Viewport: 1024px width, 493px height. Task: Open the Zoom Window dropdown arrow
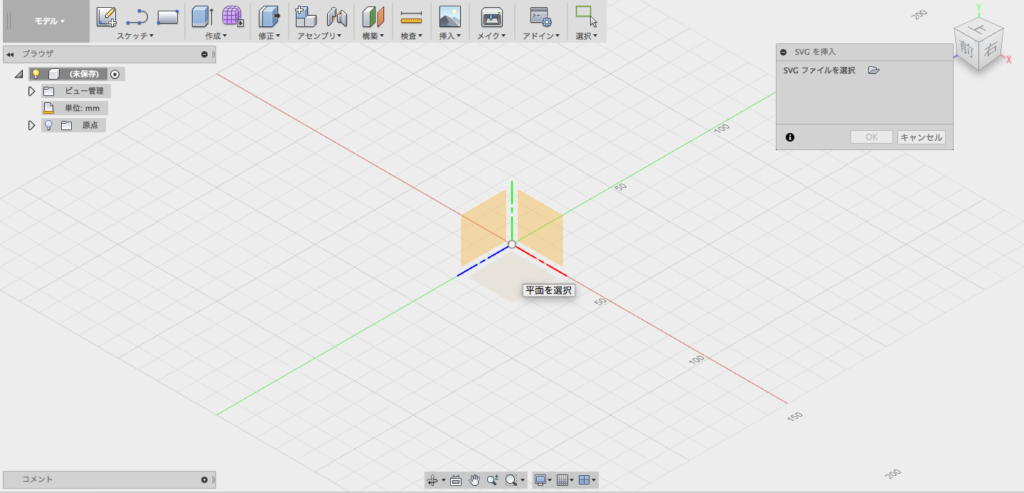pos(522,481)
